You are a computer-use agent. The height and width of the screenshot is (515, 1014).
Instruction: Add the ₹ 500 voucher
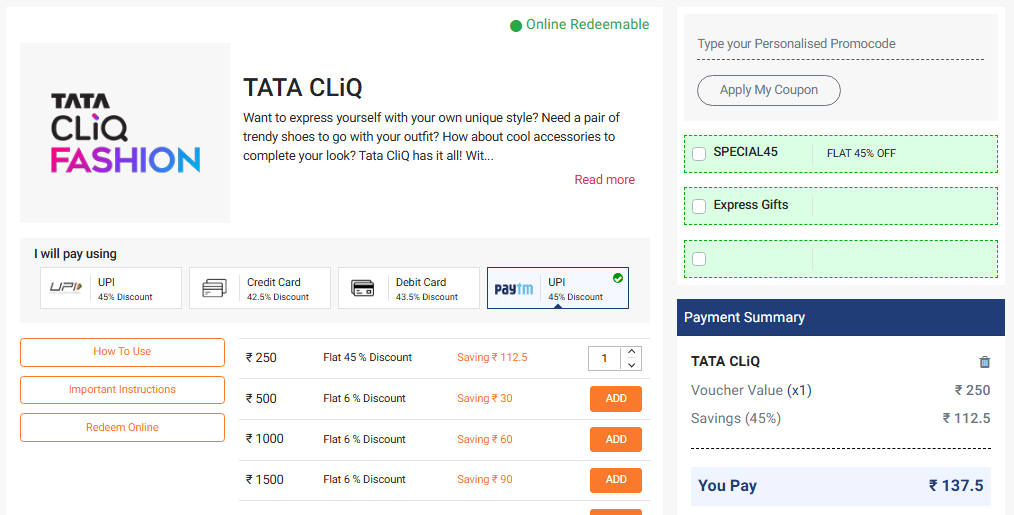pos(616,399)
